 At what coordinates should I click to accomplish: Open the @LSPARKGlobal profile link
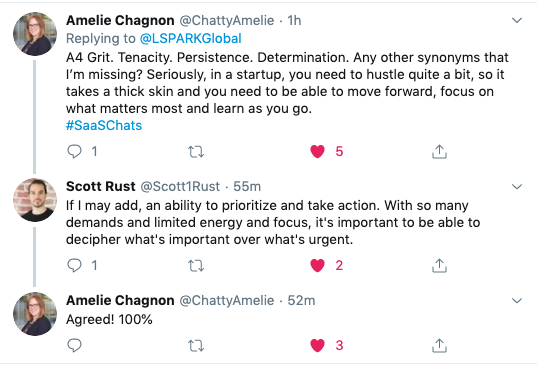(190, 38)
